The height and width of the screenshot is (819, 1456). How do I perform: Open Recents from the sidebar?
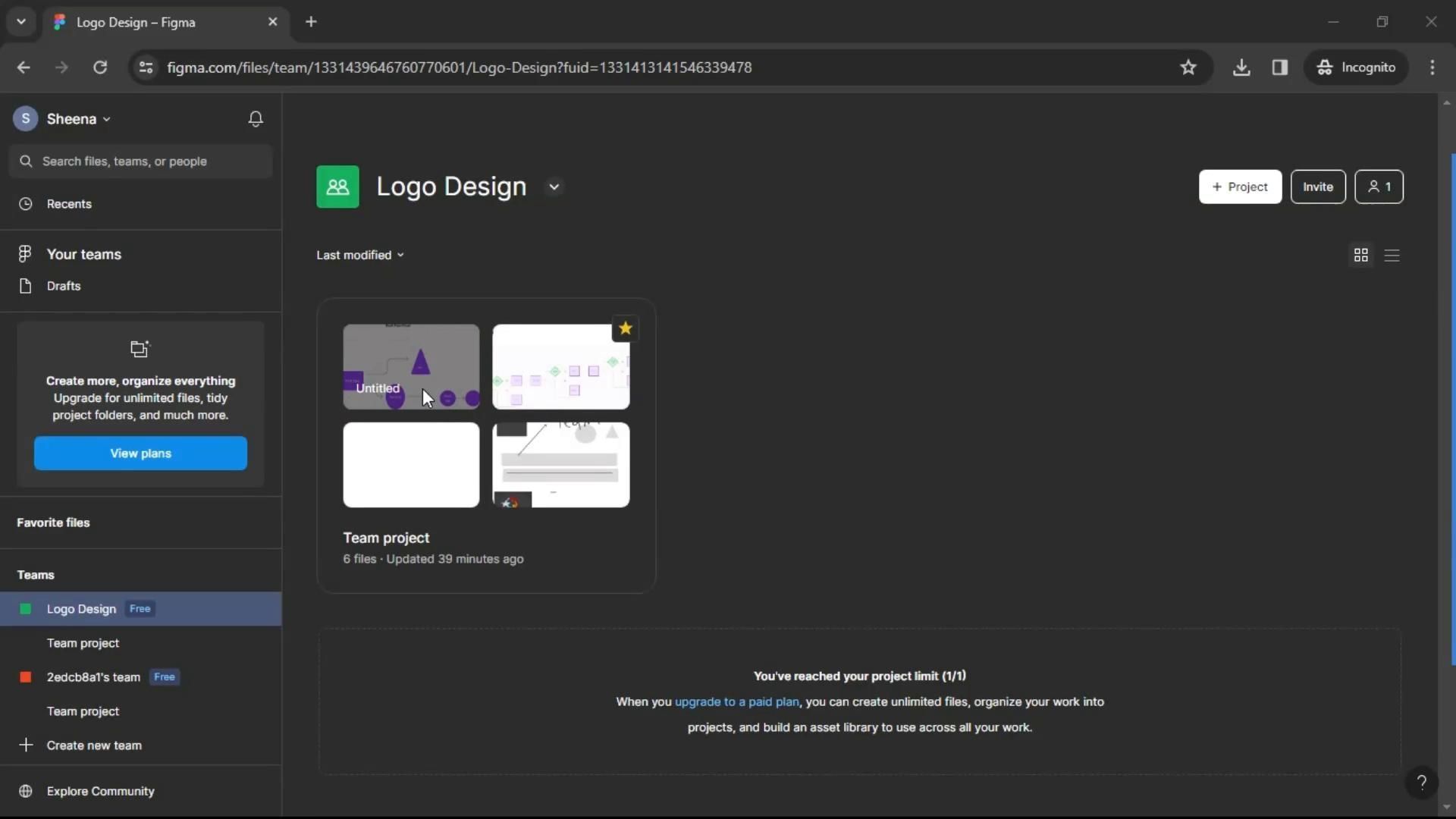coord(68,204)
